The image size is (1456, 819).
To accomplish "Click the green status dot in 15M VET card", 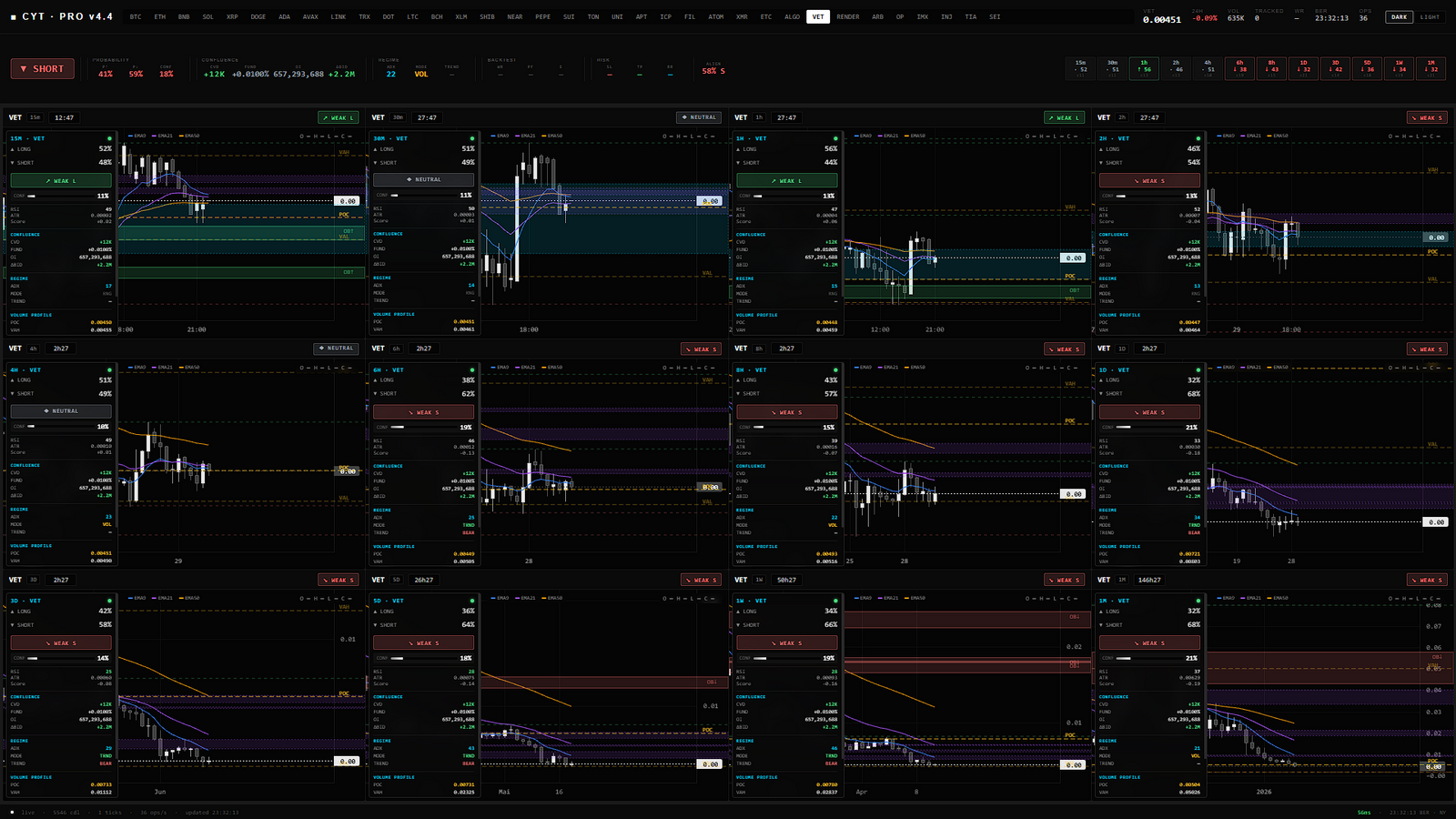I will click(109, 138).
